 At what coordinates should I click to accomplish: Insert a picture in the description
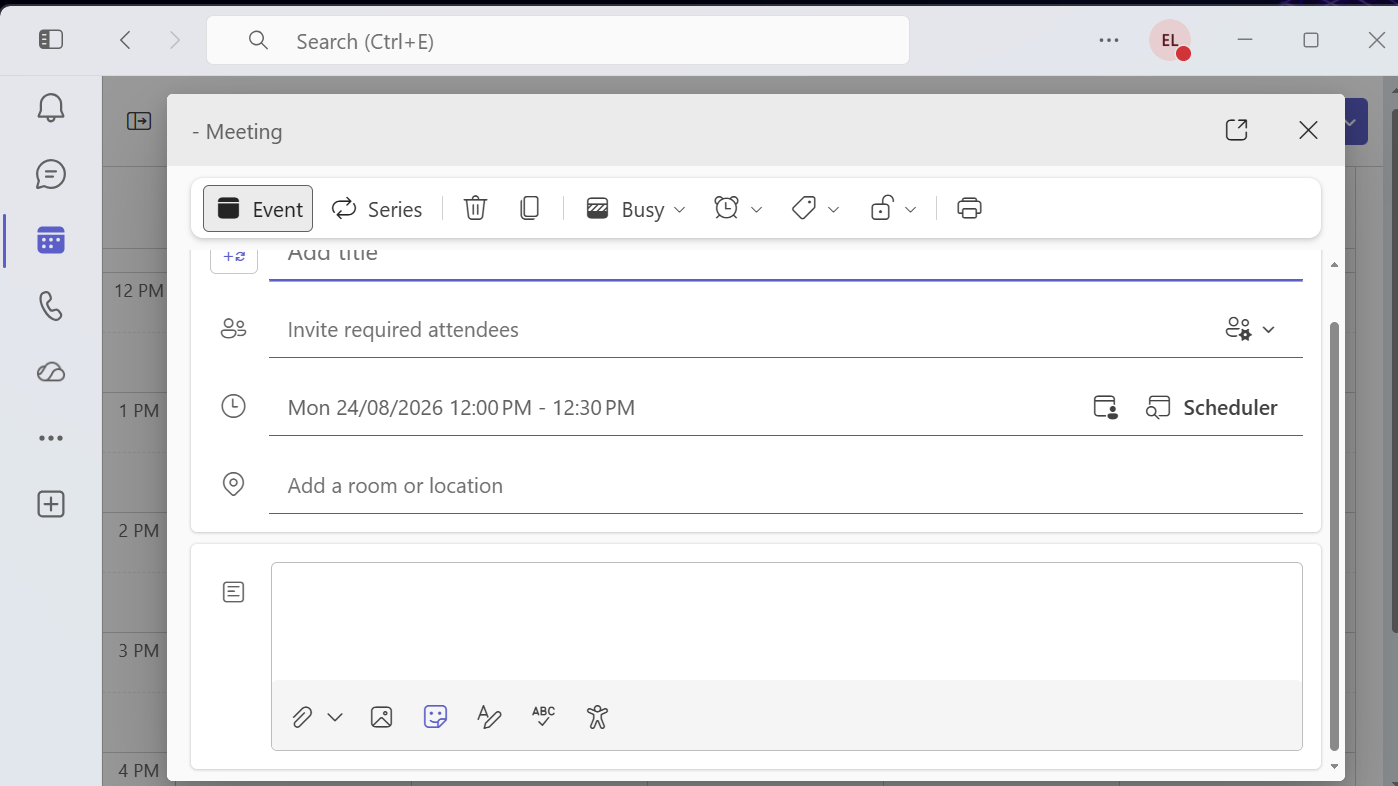381,717
